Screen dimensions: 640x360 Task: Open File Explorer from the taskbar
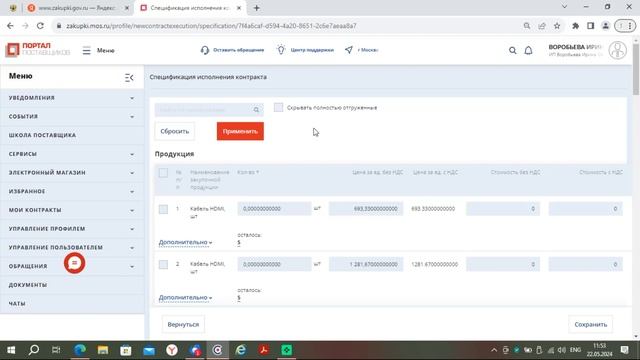click(x=103, y=350)
